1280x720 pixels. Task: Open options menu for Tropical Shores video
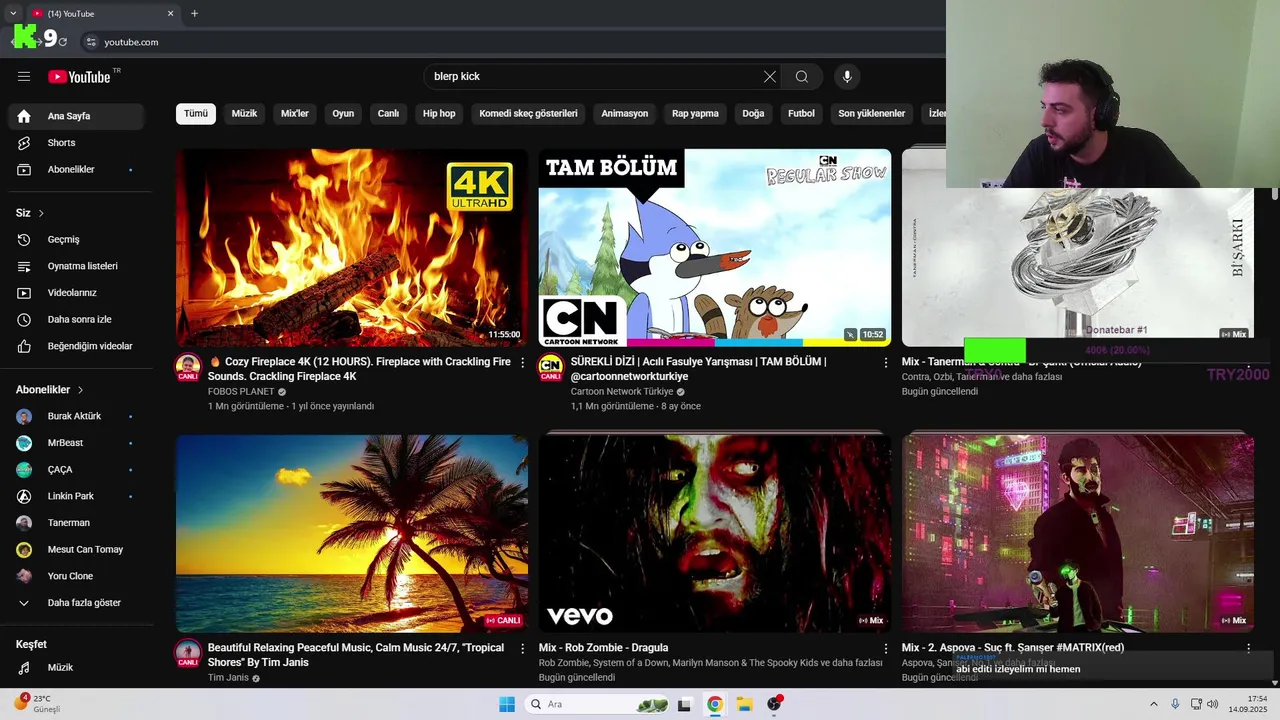tap(522, 648)
